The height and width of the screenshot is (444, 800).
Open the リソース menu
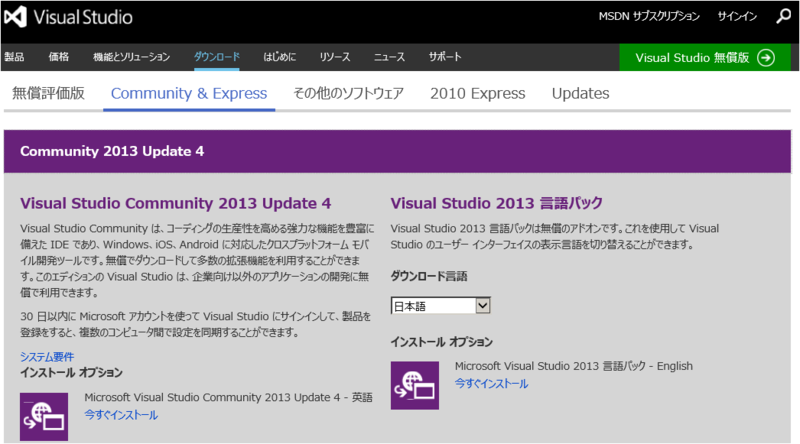335,57
